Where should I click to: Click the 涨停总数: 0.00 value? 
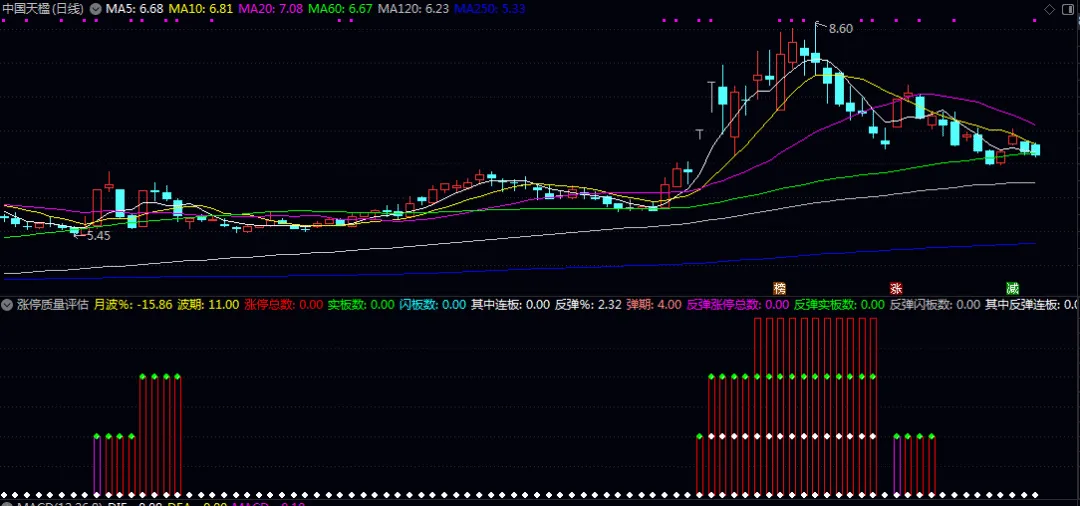click(x=283, y=304)
